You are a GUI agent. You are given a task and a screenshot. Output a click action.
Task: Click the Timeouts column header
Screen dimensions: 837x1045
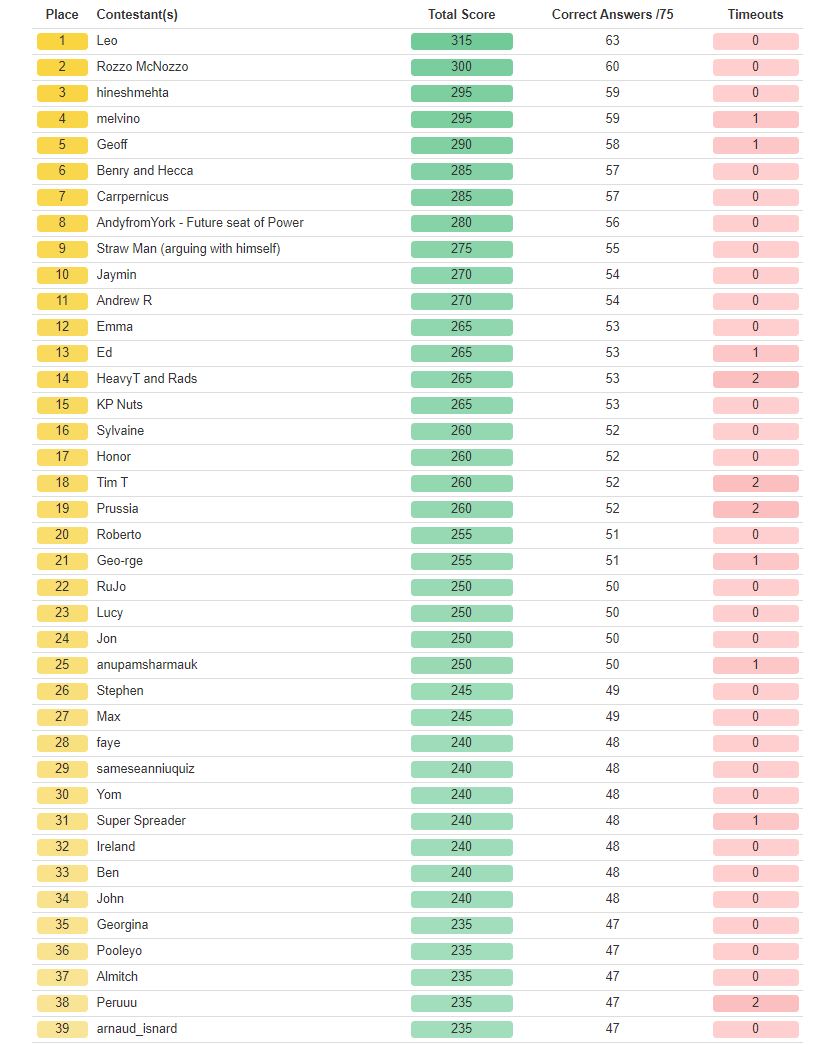755,15
